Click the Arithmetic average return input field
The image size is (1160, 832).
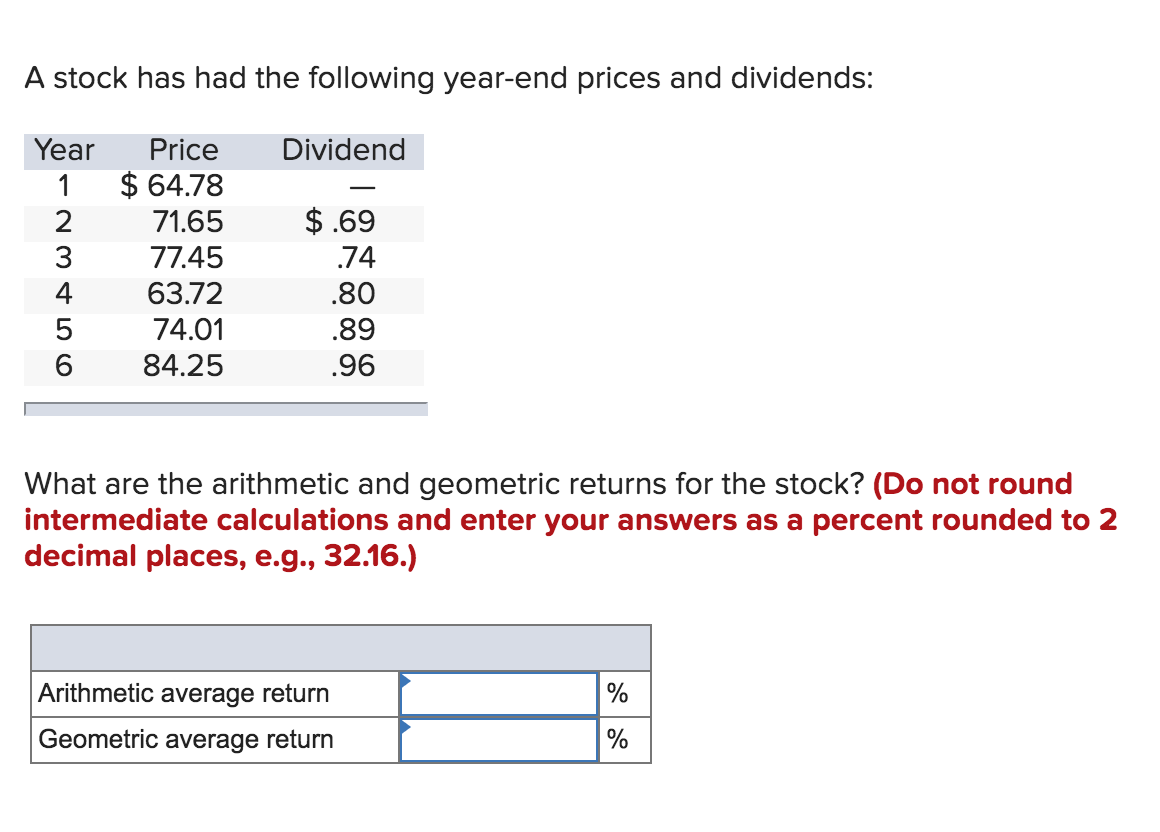pyautogui.click(x=499, y=694)
